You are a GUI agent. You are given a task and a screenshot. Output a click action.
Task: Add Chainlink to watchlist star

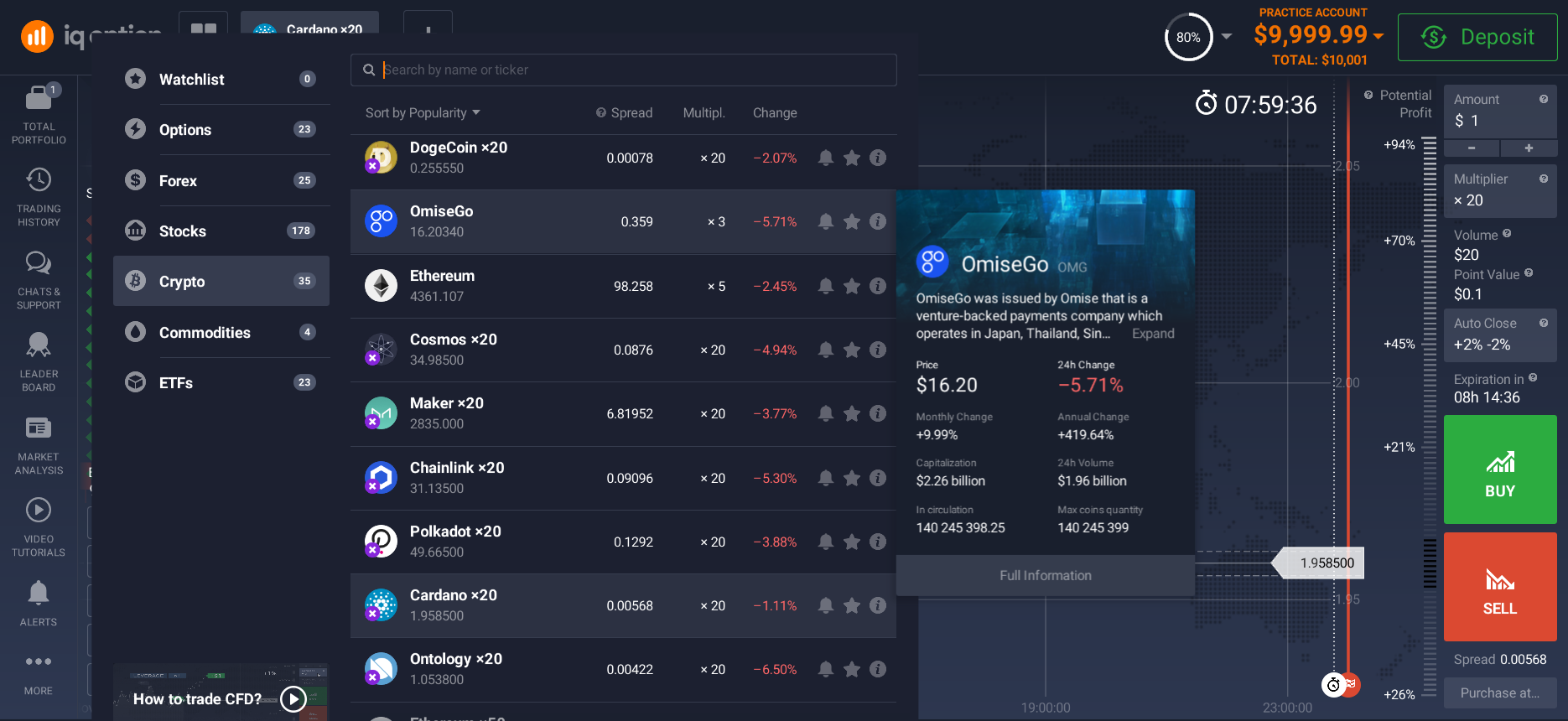click(x=852, y=478)
